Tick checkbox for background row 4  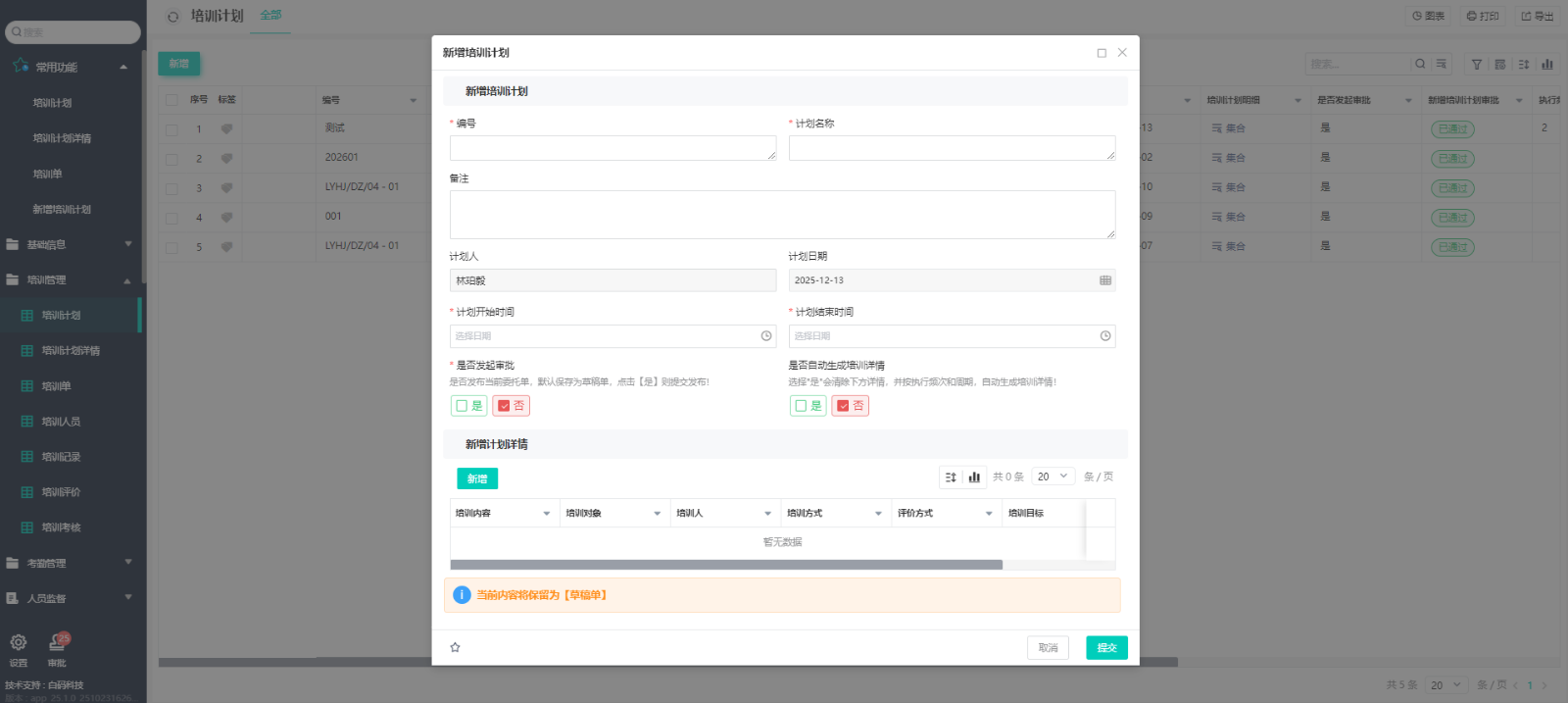click(x=171, y=218)
